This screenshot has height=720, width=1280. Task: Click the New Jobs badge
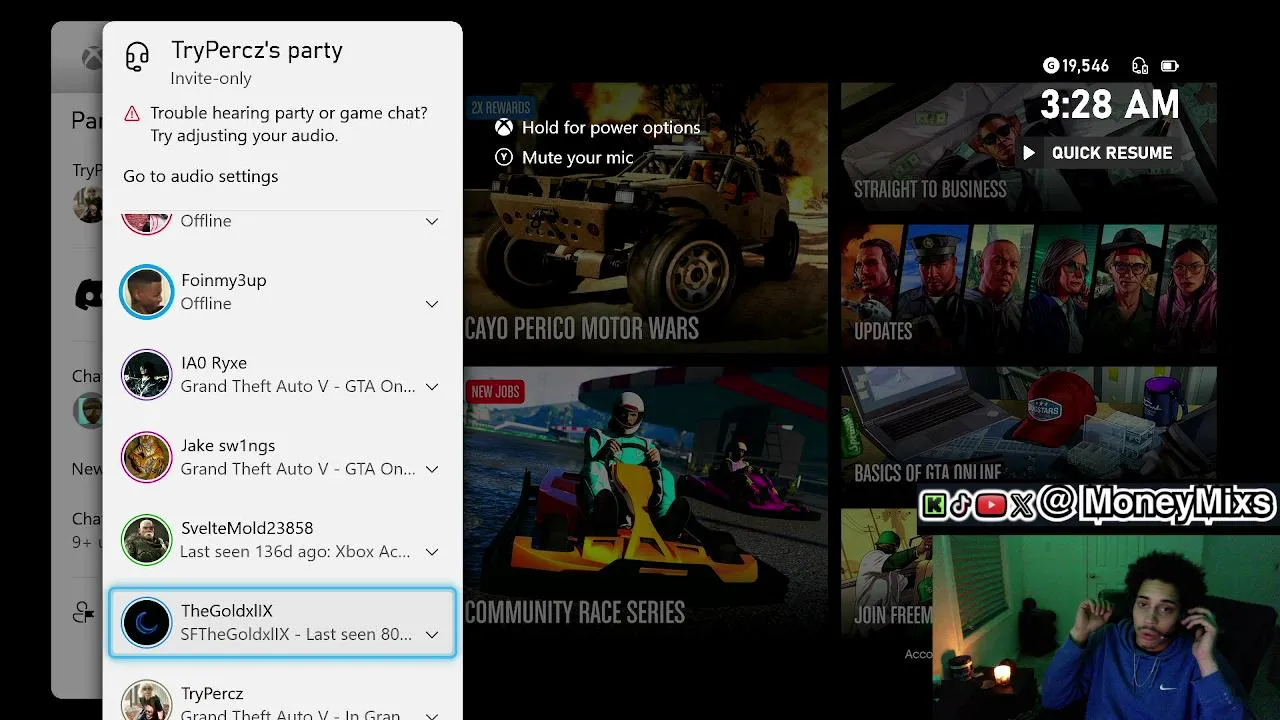coord(495,392)
